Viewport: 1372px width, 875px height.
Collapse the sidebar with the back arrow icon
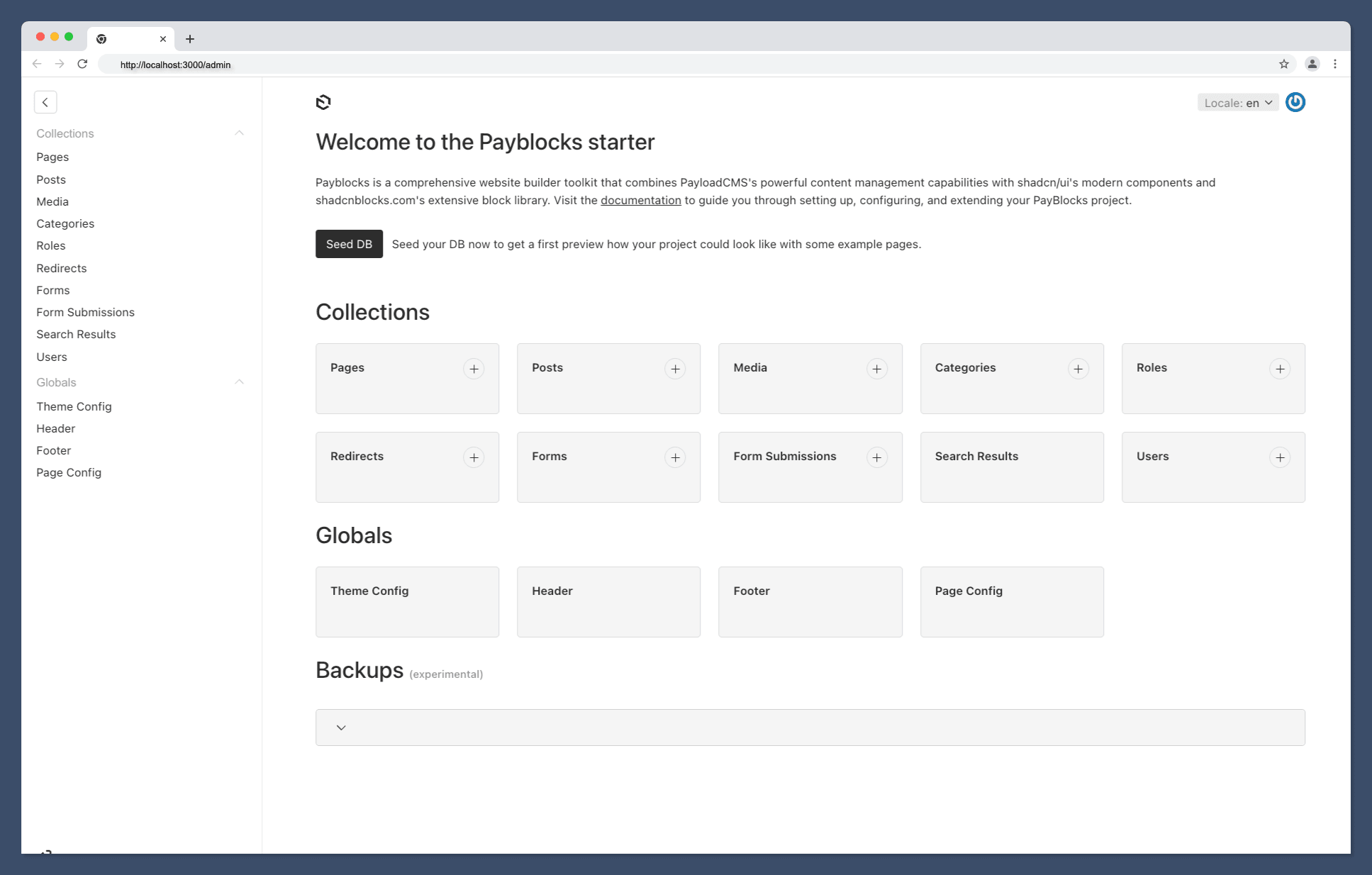pos(45,102)
